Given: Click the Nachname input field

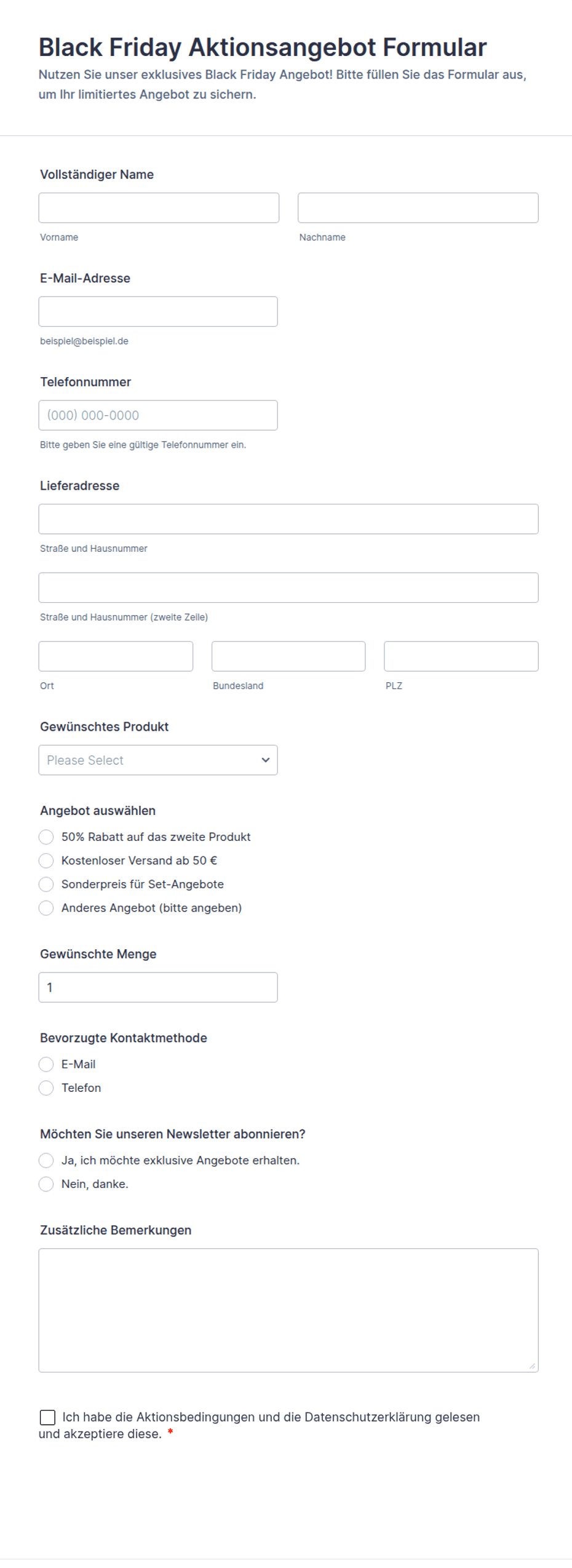Looking at the screenshot, I should 418,208.
